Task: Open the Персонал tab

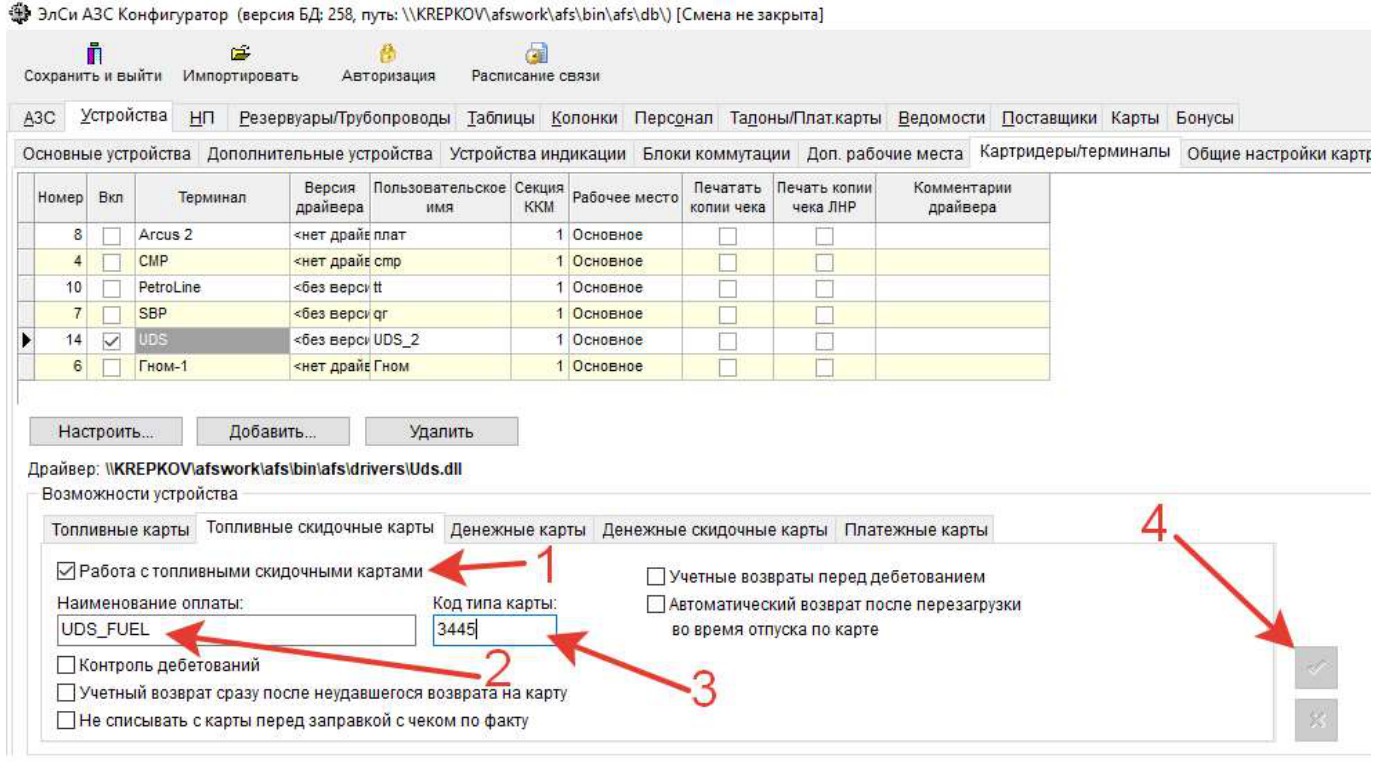Action: tap(674, 118)
